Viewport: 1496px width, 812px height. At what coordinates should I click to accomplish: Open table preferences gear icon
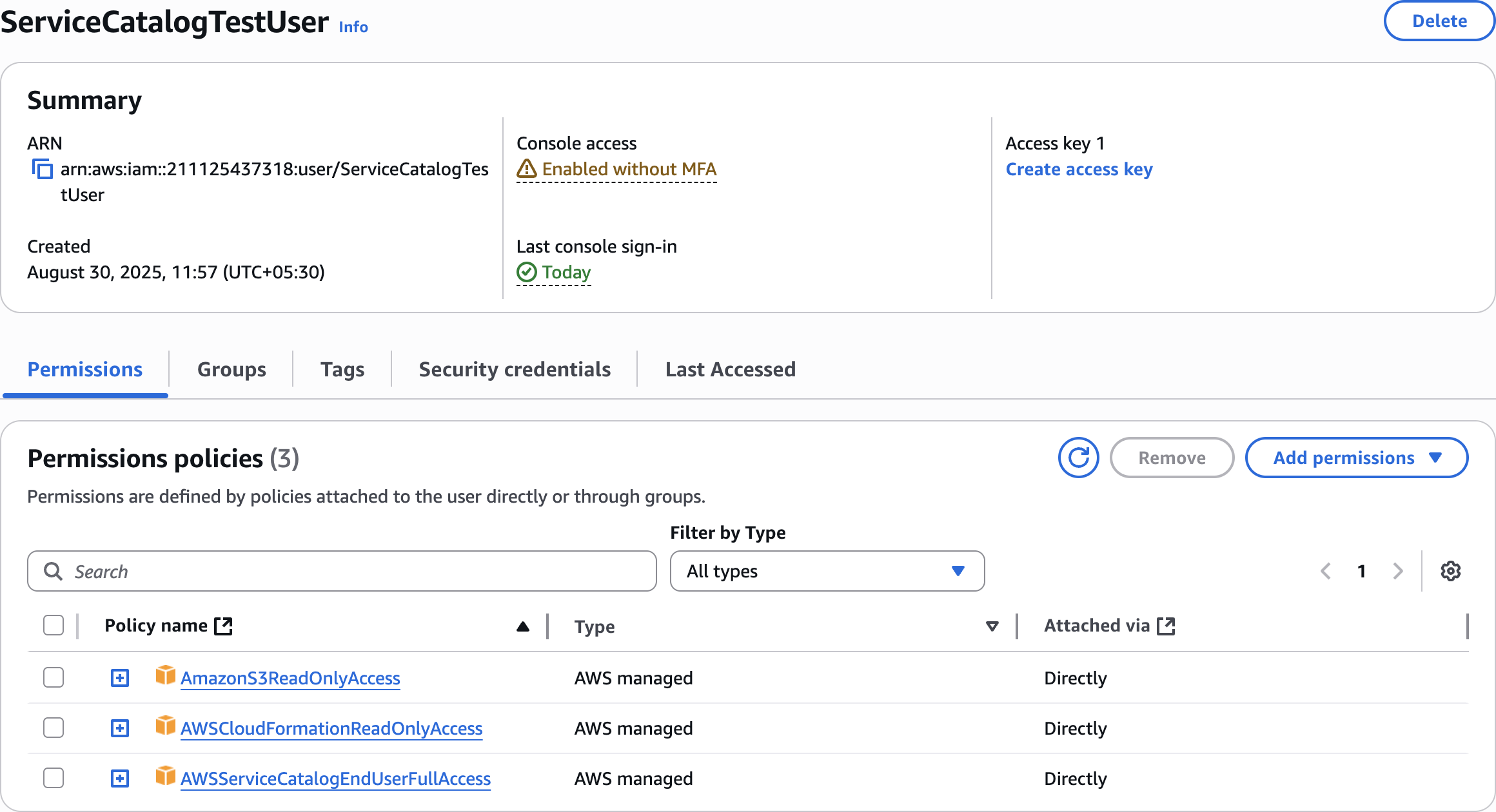click(x=1450, y=571)
